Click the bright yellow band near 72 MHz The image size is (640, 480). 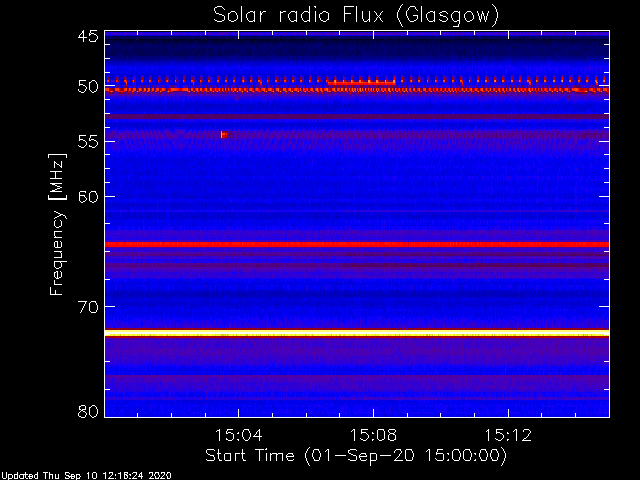pyautogui.click(x=357, y=333)
